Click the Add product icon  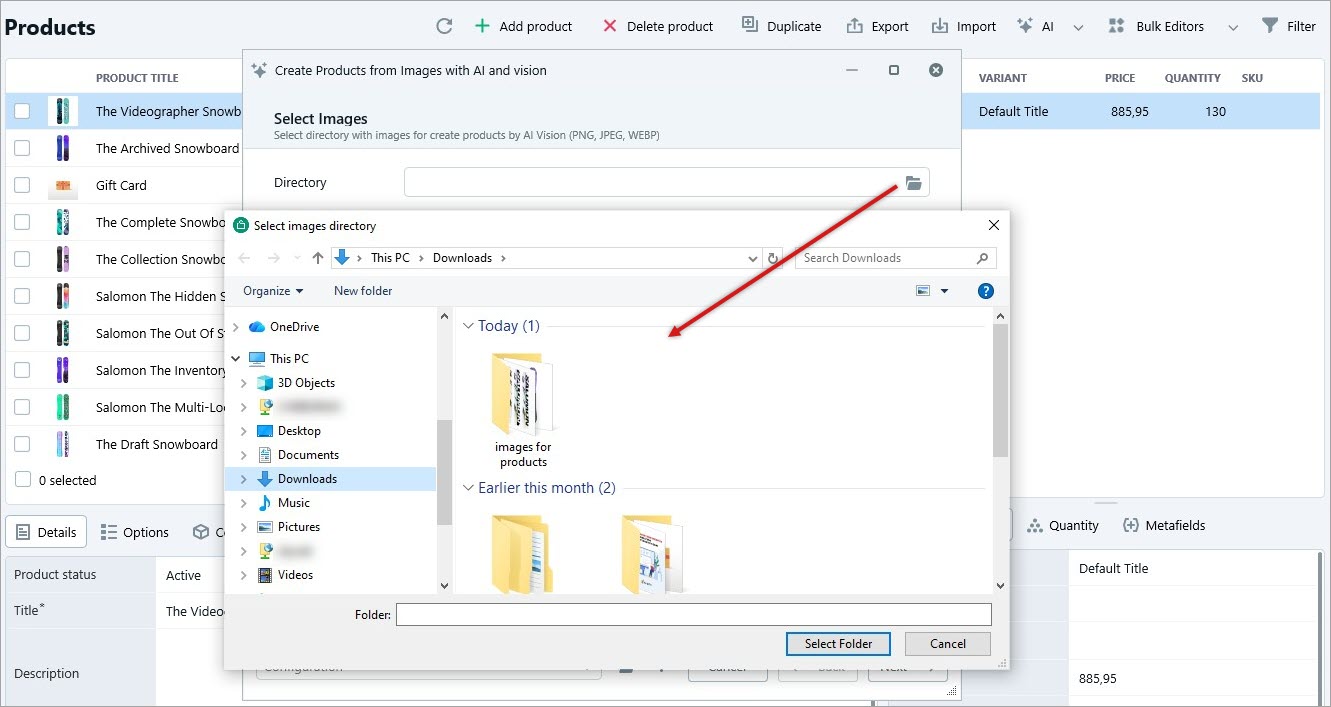pos(481,25)
